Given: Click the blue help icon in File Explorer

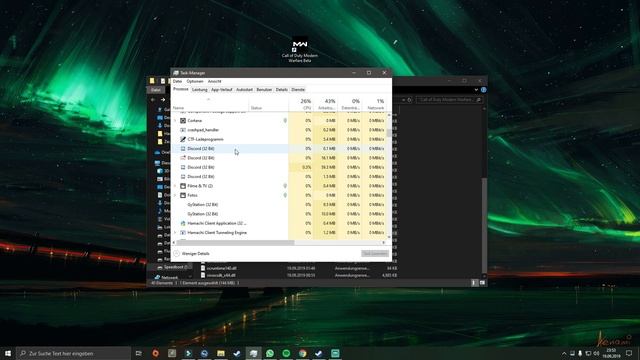Looking at the screenshot, I should pyautogui.click(x=483, y=90).
